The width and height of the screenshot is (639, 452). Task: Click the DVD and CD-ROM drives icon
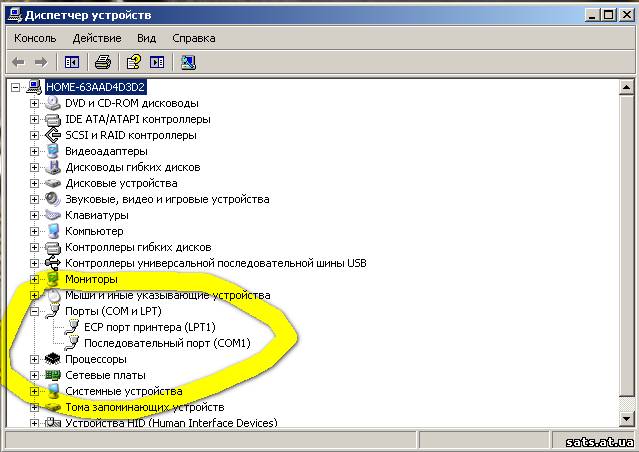(x=53, y=103)
